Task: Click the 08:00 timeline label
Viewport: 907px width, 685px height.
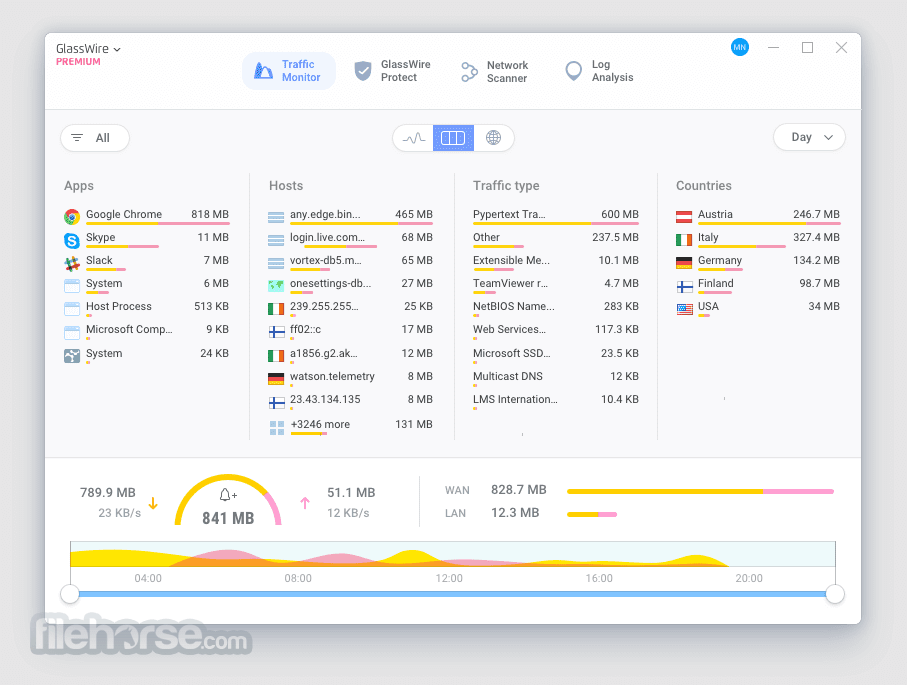Action: point(298,578)
